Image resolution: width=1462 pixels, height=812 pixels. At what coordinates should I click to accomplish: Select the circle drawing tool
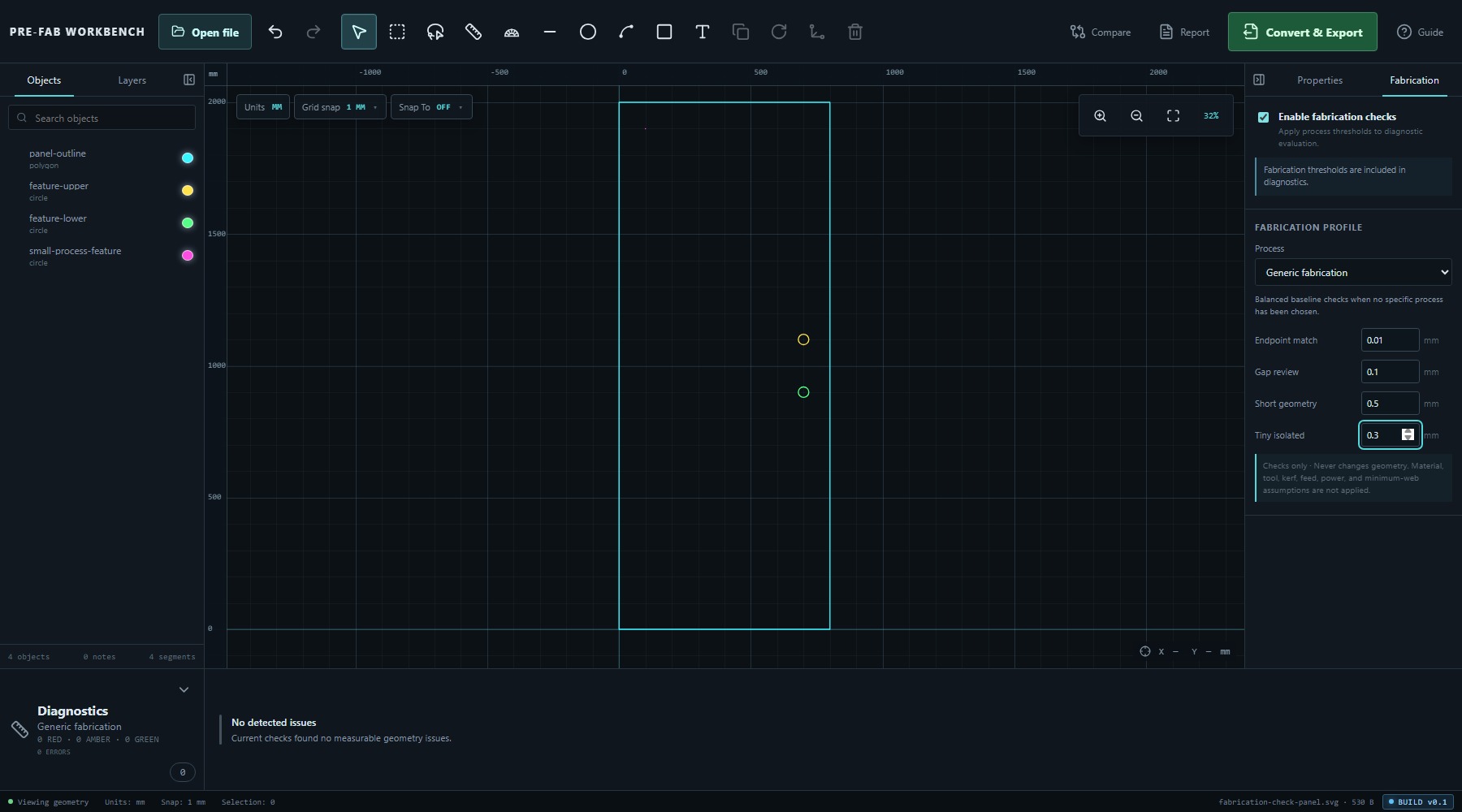pyautogui.click(x=588, y=32)
